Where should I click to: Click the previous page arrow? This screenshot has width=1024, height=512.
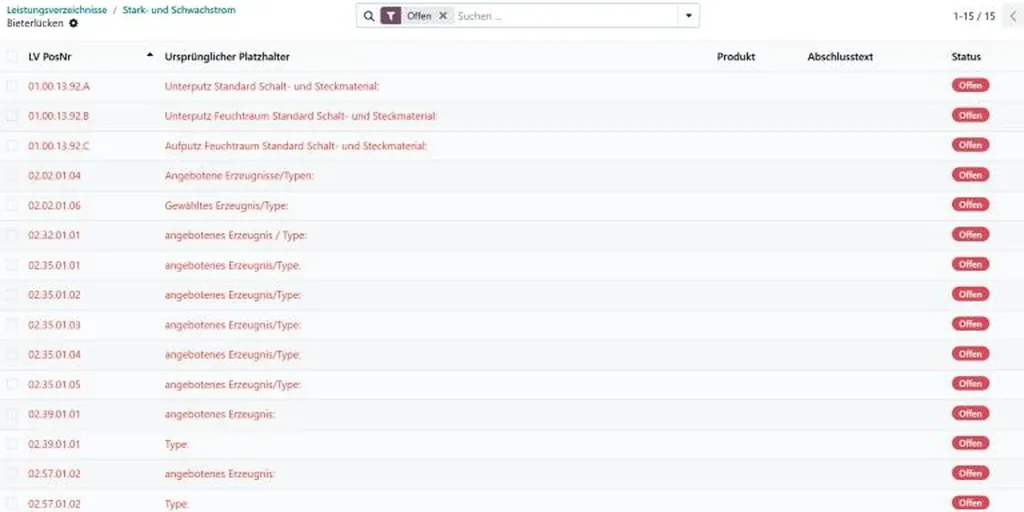pyautogui.click(x=1013, y=16)
